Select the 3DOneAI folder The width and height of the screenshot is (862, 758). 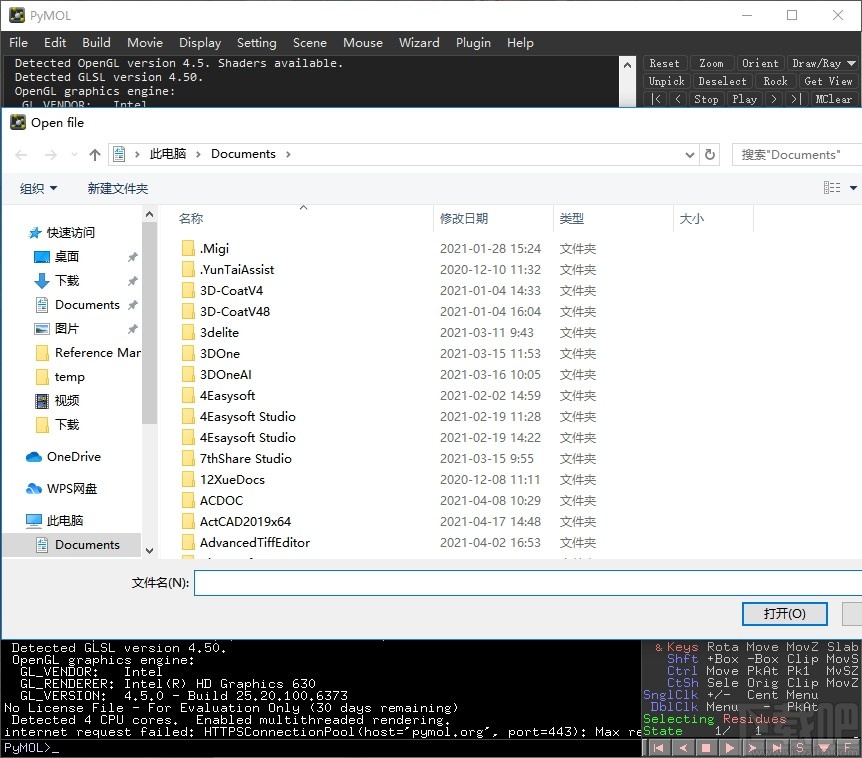[x=225, y=374]
